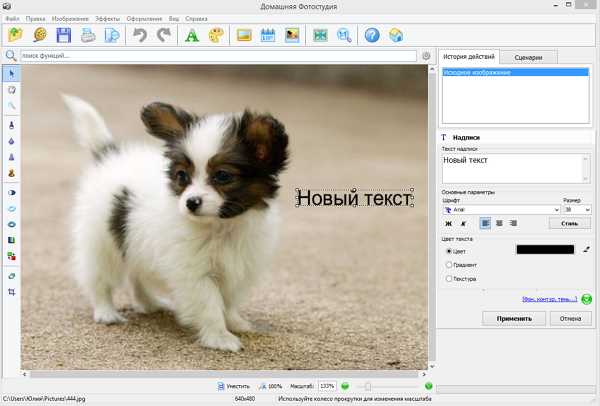
Task: Expand the Масштаб zoom percentage dropdown
Action: pyautogui.click(x=327, y=385)
